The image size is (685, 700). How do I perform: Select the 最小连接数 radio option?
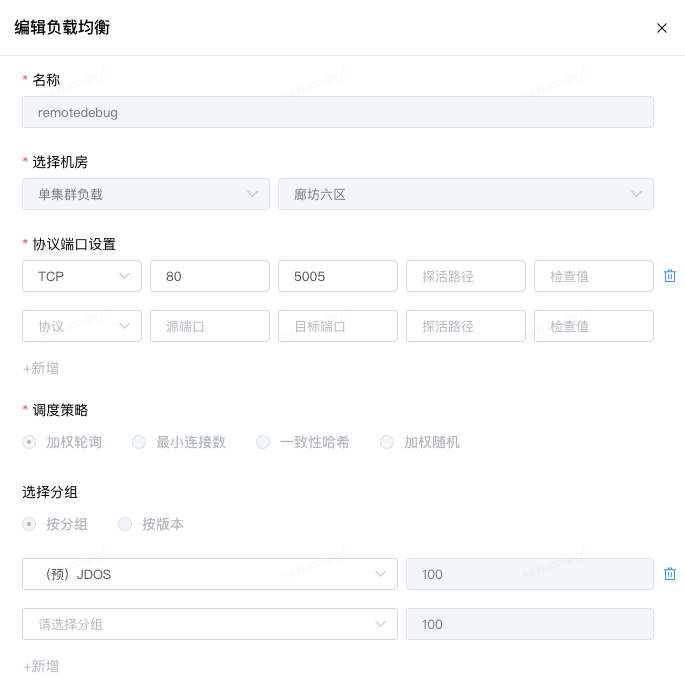pos(139,442)
